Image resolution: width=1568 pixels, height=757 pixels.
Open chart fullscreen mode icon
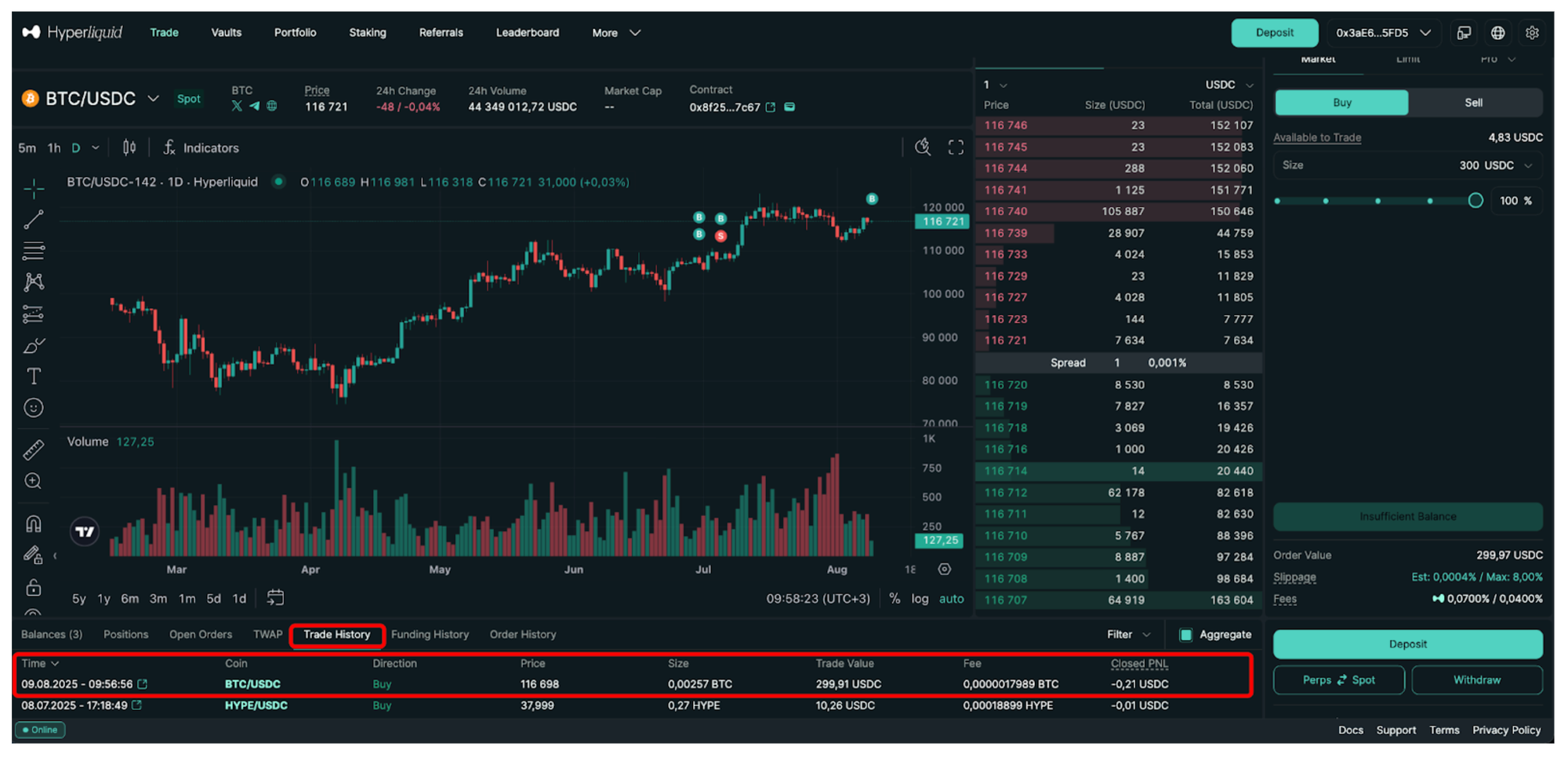956,147
